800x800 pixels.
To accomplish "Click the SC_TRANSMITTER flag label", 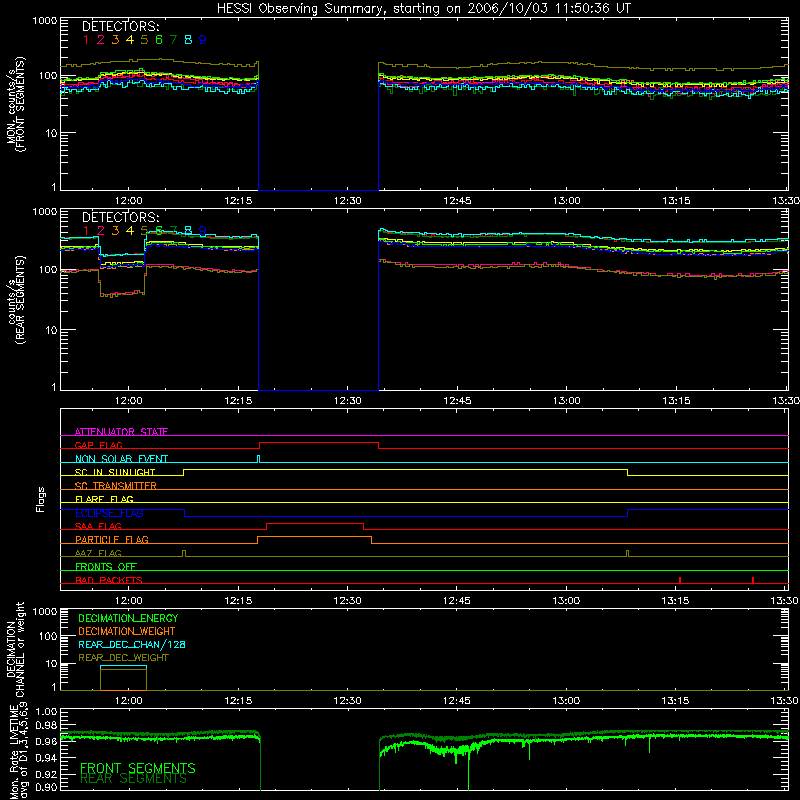I will 115,485.
